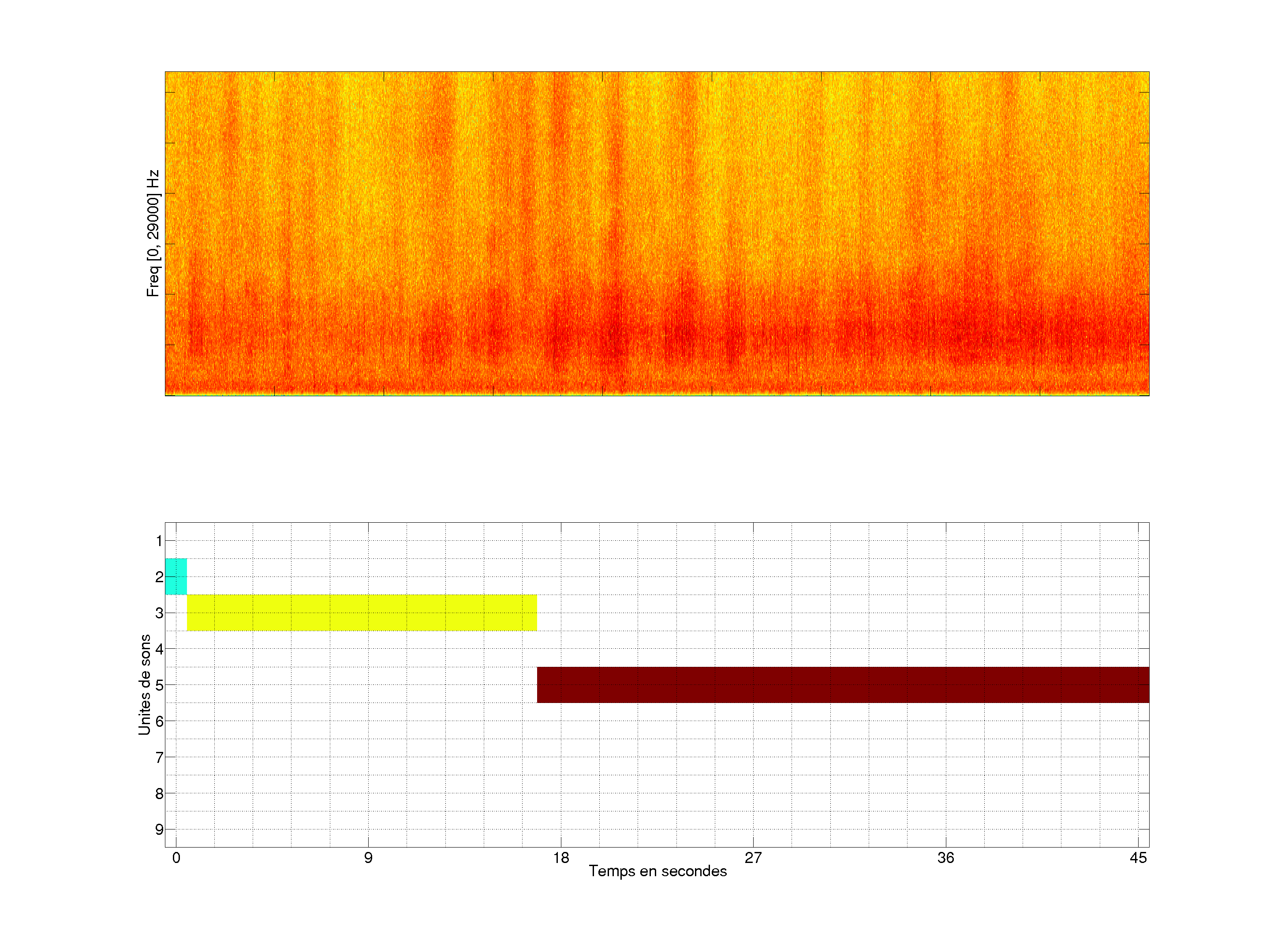Click y-axis sound unit label 8
The width and height of the screenshot is (1270, 952).
(159, 794)
